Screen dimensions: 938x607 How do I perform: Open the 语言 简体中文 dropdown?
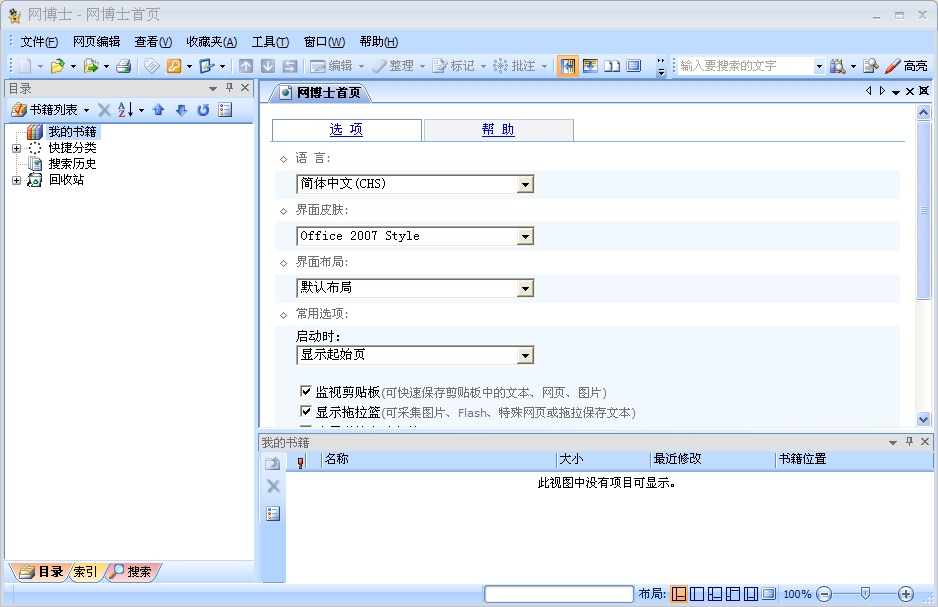click(x=525, y=184)
